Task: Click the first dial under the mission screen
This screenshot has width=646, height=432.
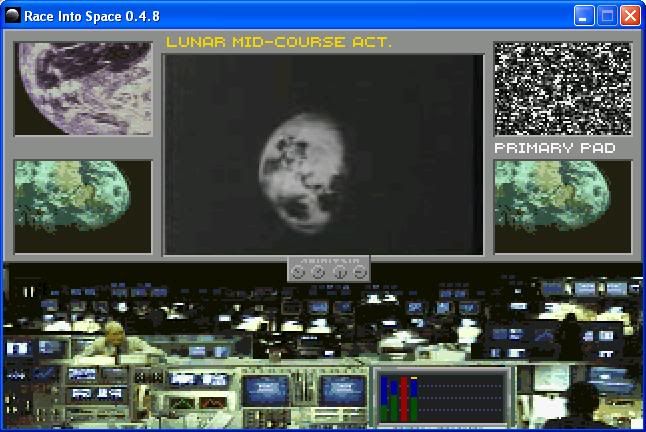Action: click(297, 272)
